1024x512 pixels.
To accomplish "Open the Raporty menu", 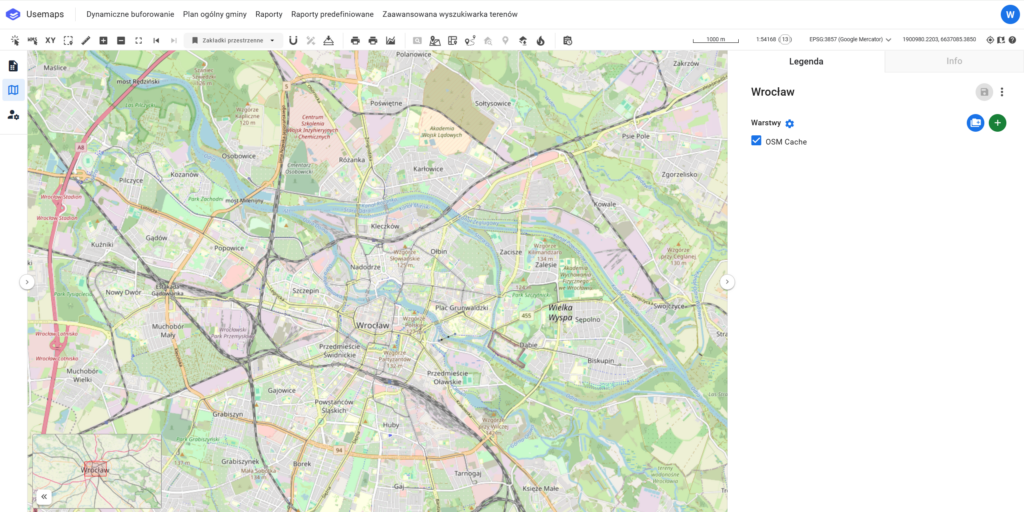I will (268, 14).
